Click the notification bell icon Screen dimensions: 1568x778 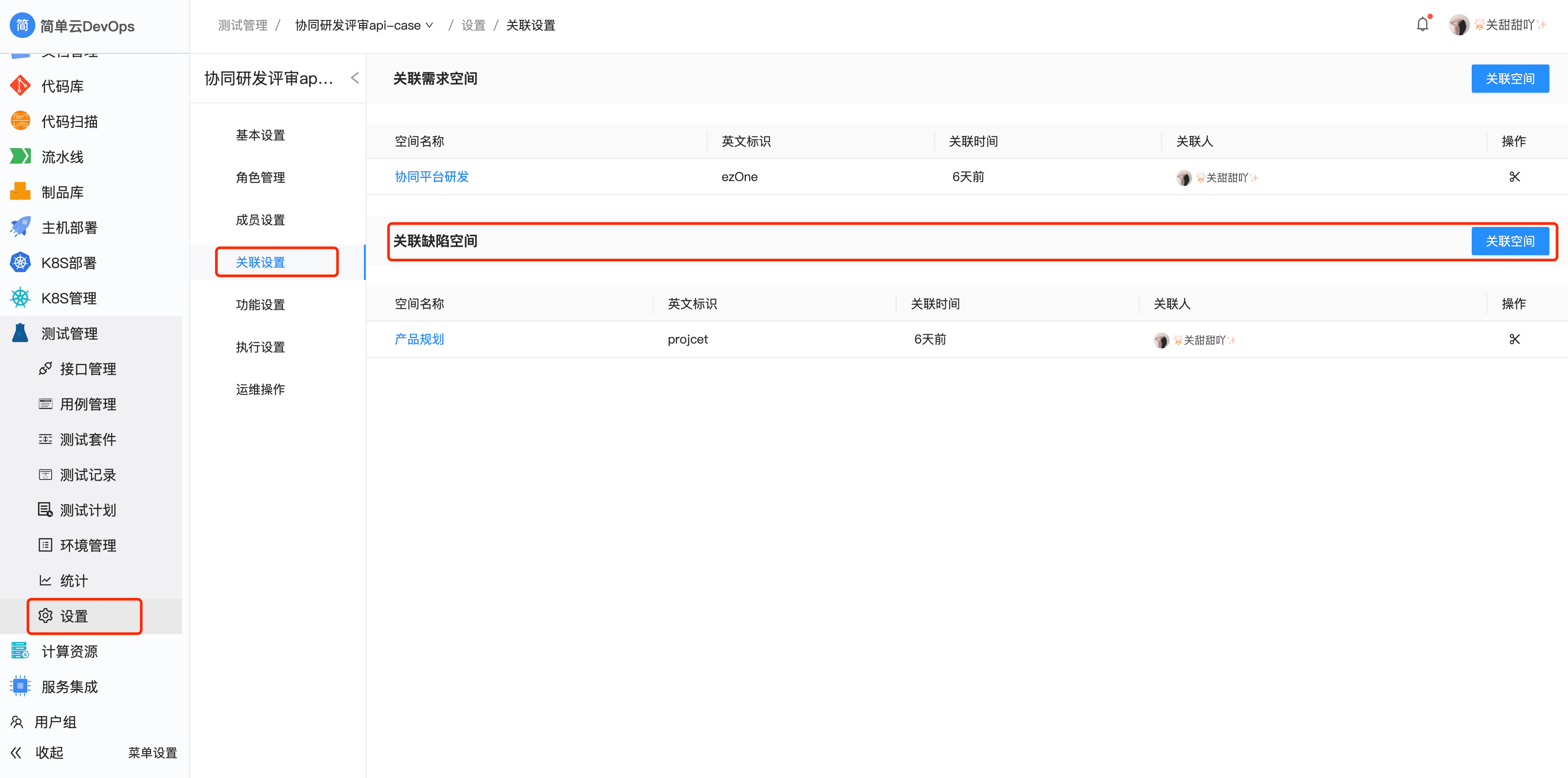1422,25
